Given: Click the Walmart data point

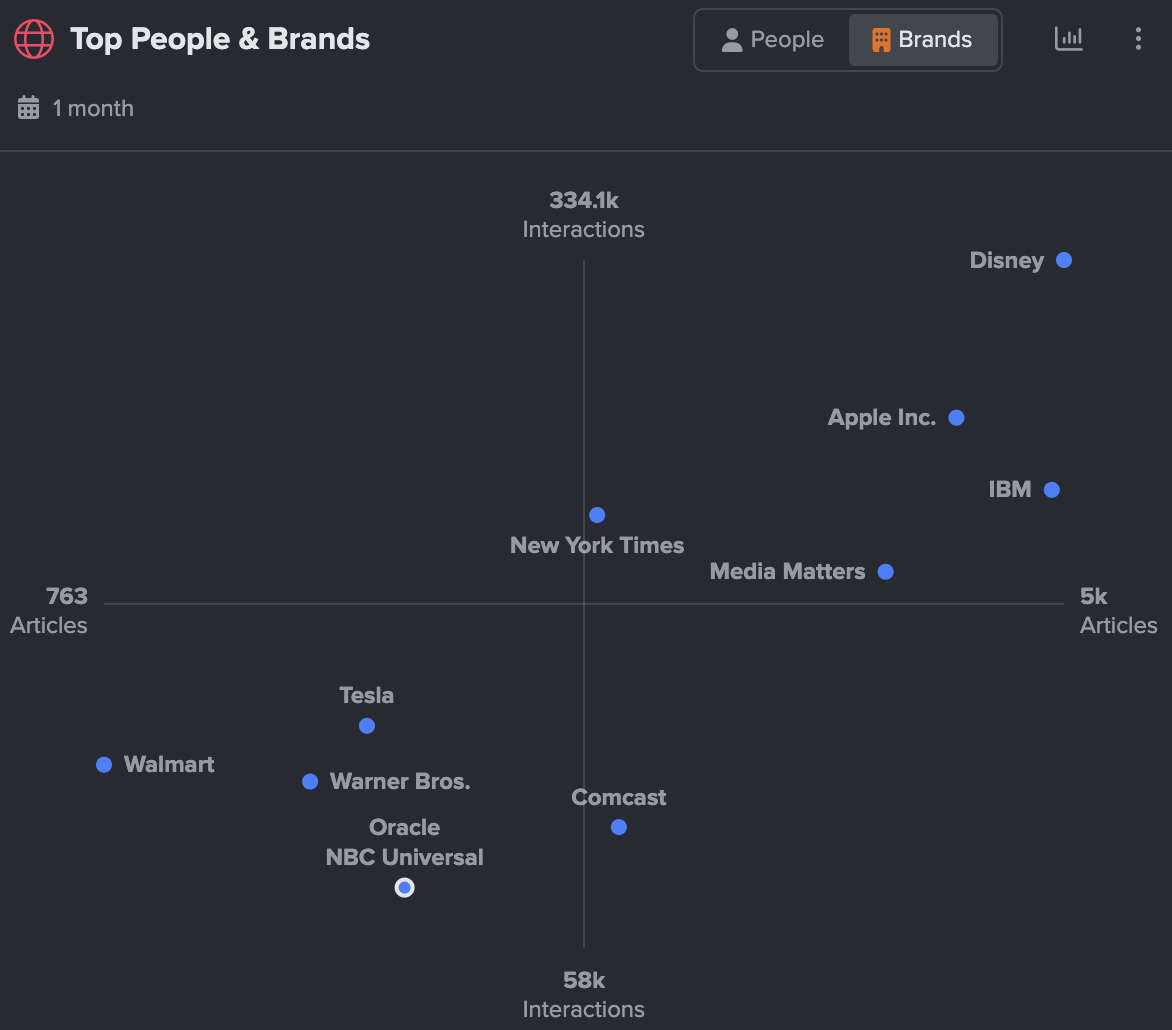Looking at the screenshot, I should click(104, 765).
